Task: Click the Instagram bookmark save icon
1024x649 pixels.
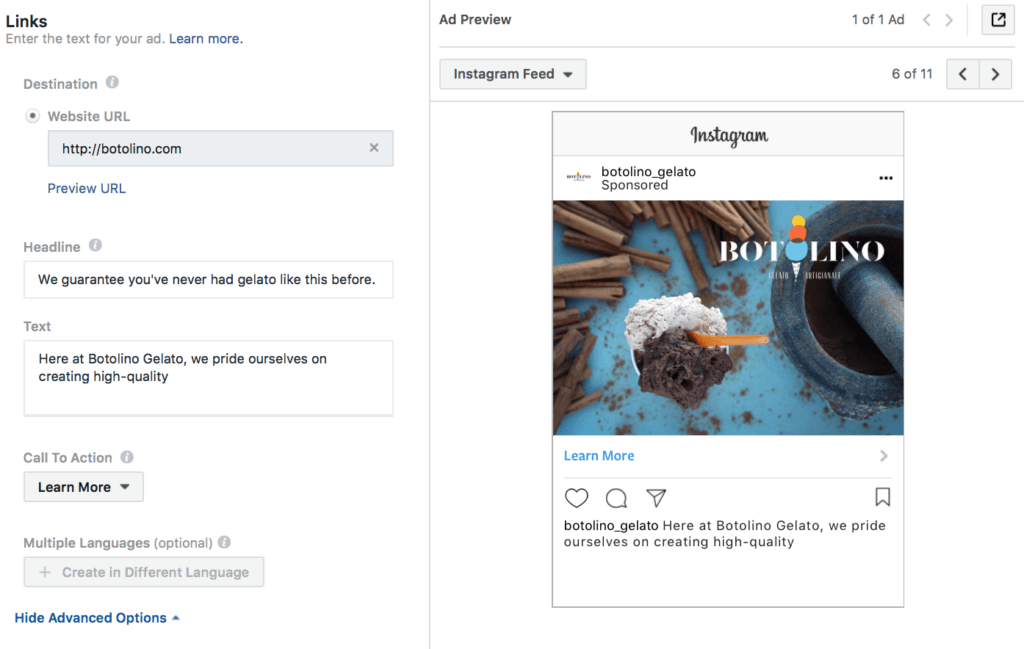Action: pyautogui.click(x=882, y=497)
